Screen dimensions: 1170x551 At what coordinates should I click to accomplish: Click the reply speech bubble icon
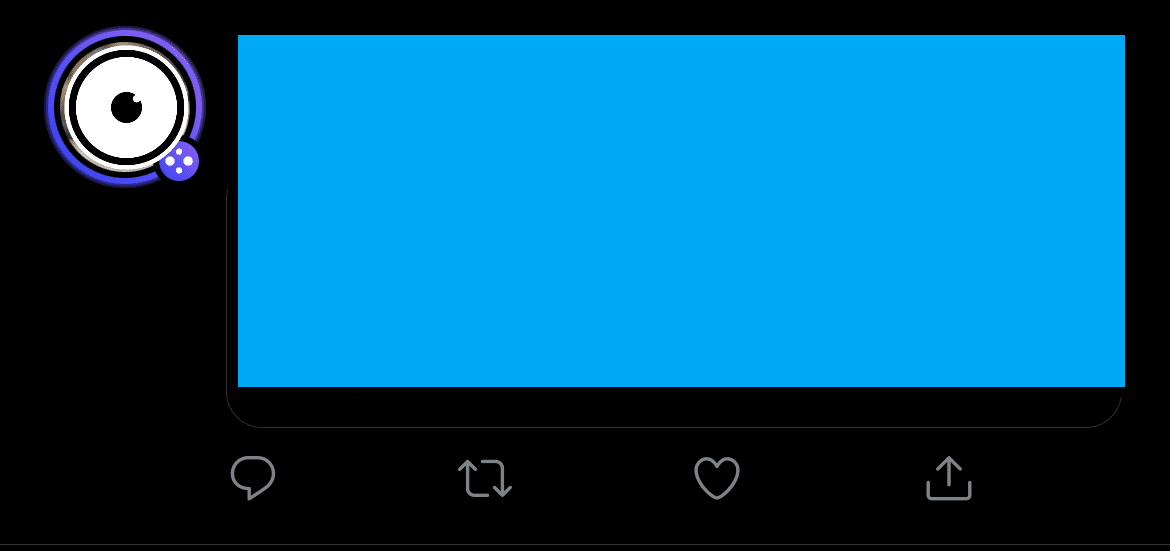click(253, 477)
